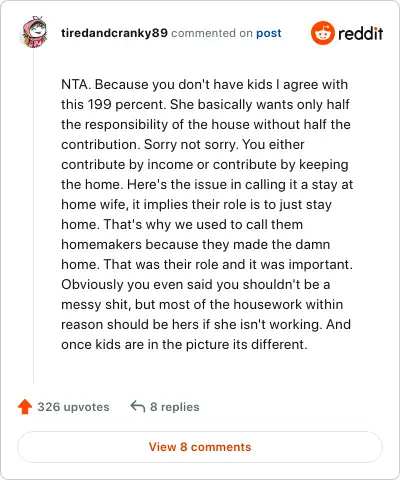Click "stay at" on the sixth comment line
Screen dimensions: 400x480
(x=332, y=185)
